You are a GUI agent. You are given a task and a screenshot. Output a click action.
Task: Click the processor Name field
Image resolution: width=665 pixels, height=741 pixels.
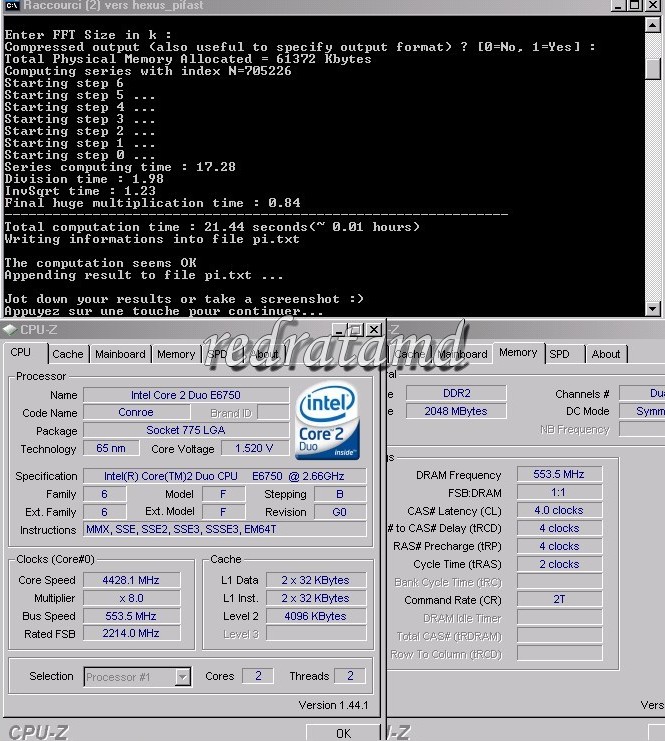[x=186, y=395]
